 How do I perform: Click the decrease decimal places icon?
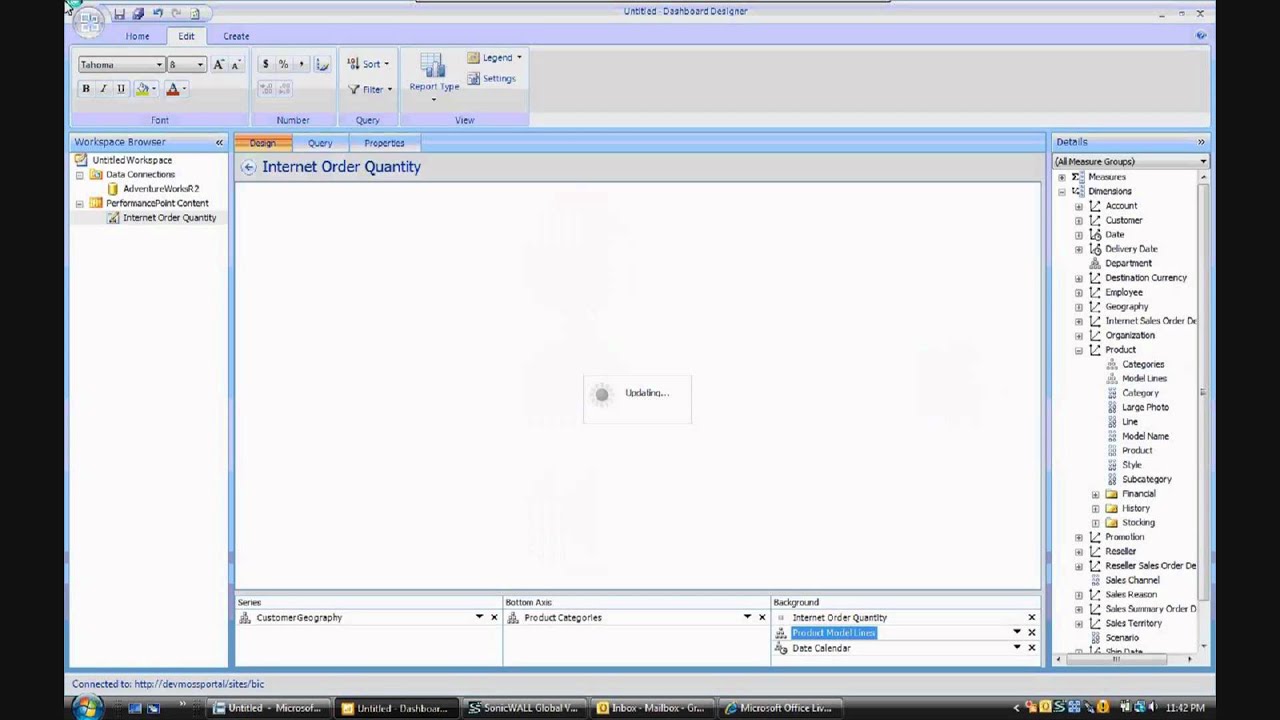tap(284, 89)
